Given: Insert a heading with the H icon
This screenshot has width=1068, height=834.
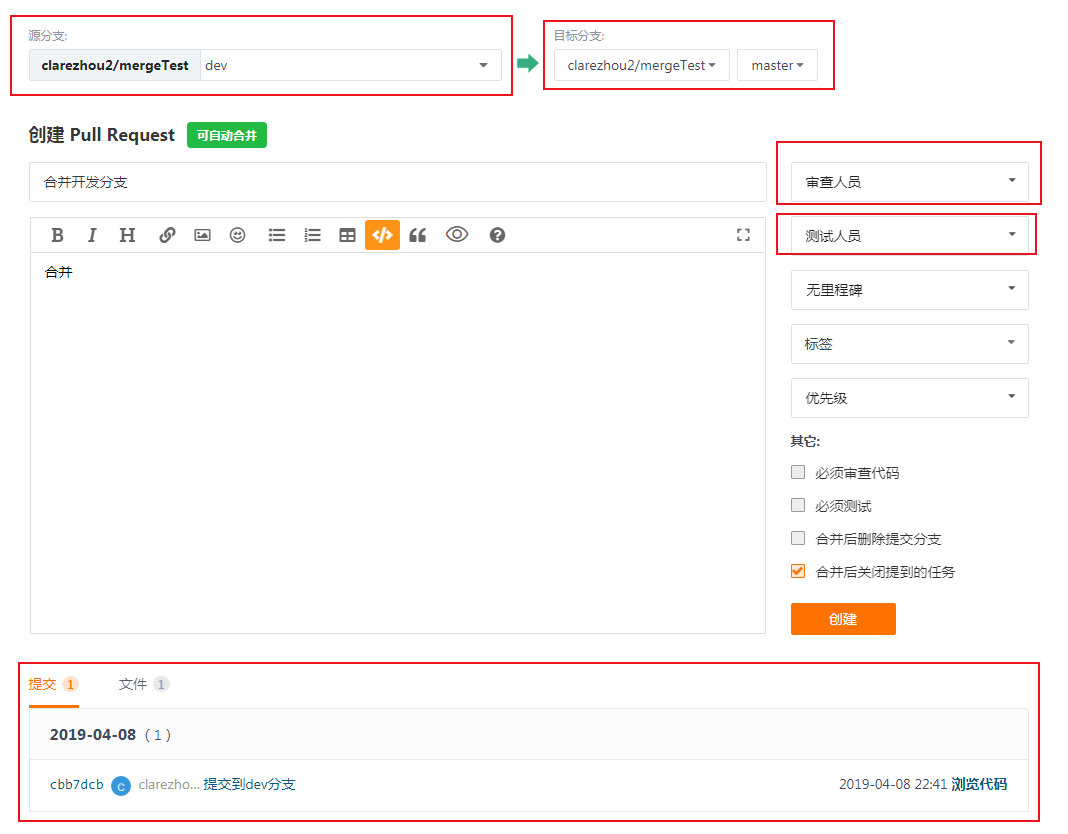Looking at the screenshot, I should coord(127,235).
